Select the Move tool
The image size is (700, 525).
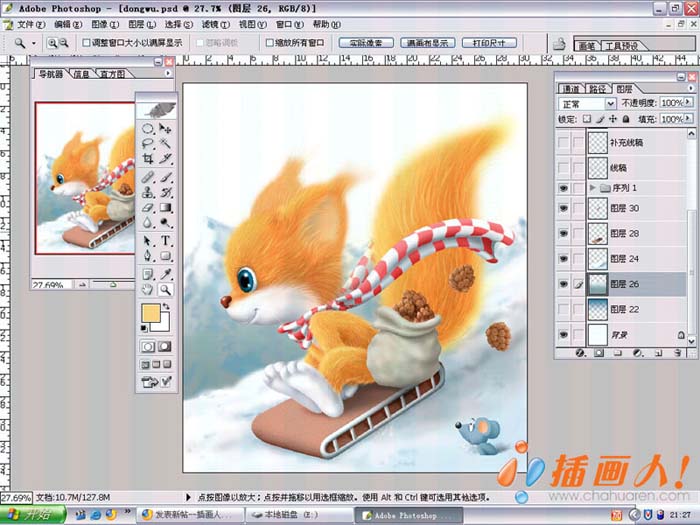coord(165,129)
